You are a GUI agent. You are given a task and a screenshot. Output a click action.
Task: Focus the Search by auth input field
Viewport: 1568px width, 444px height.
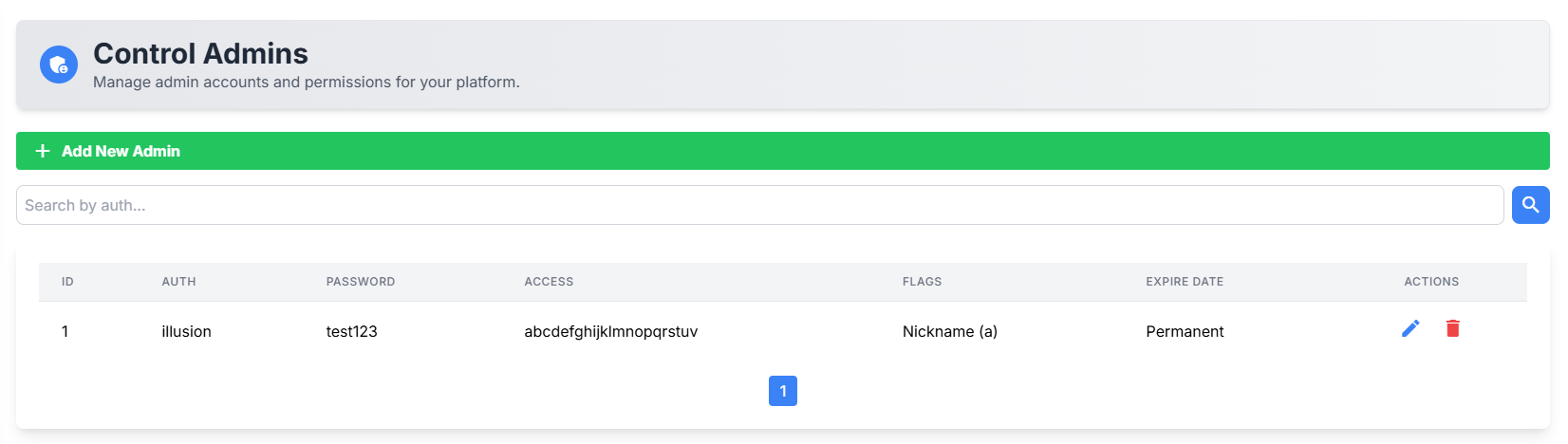click(759, 205)
